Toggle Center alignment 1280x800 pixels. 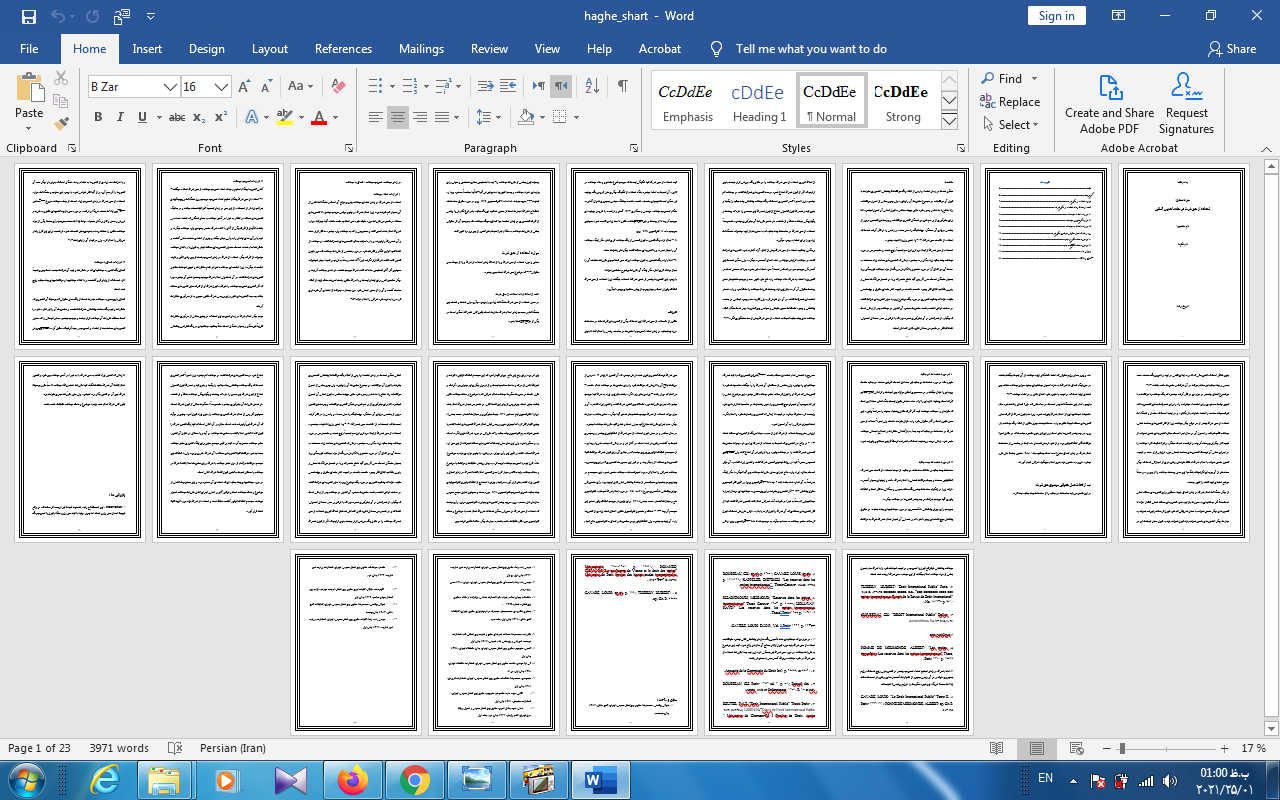[398, 118]
